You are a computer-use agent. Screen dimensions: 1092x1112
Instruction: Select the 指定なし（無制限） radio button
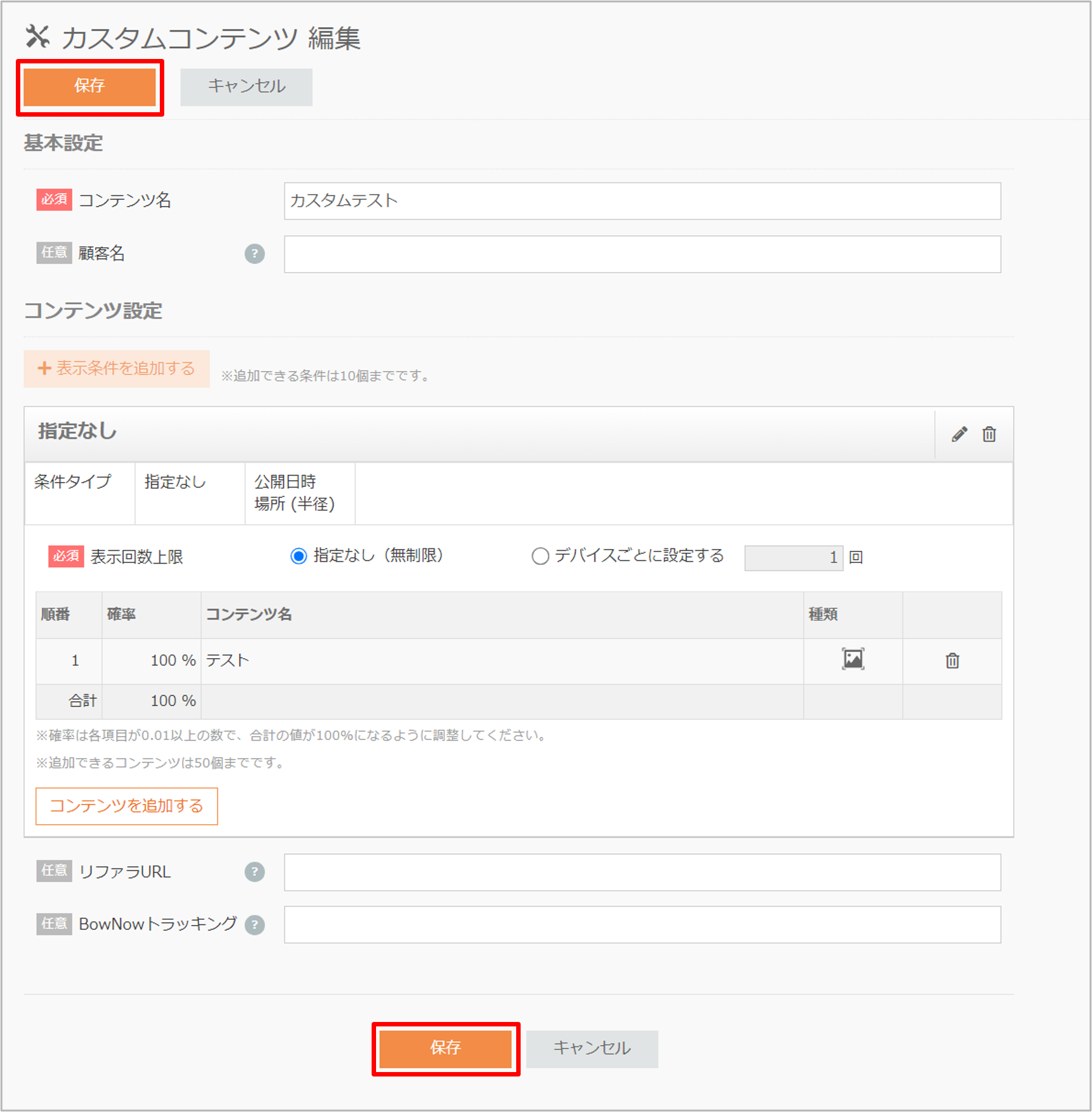(299, 556)
